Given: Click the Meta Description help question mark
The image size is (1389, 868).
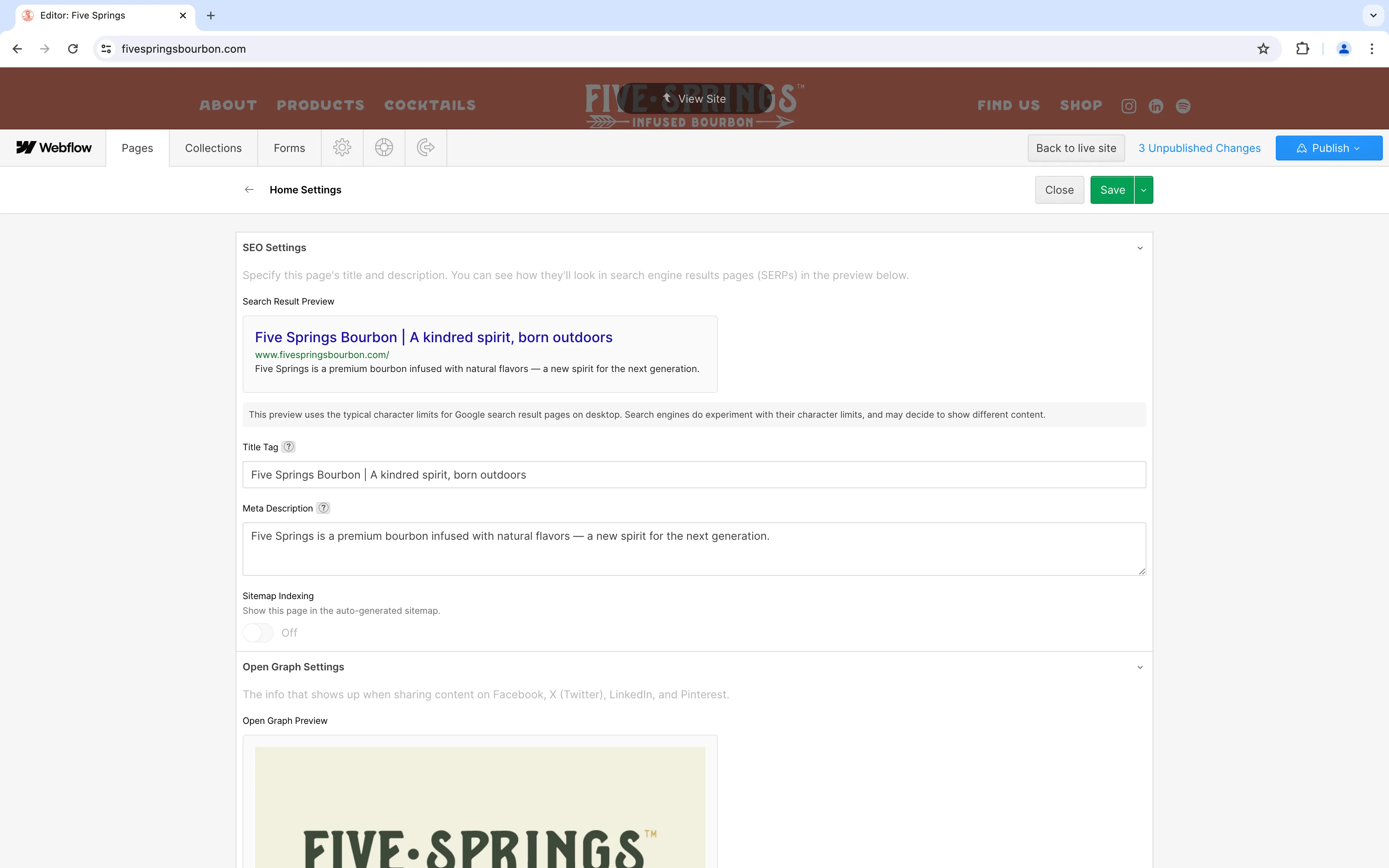Looking at the screenshot, I should tap(323, 508).
